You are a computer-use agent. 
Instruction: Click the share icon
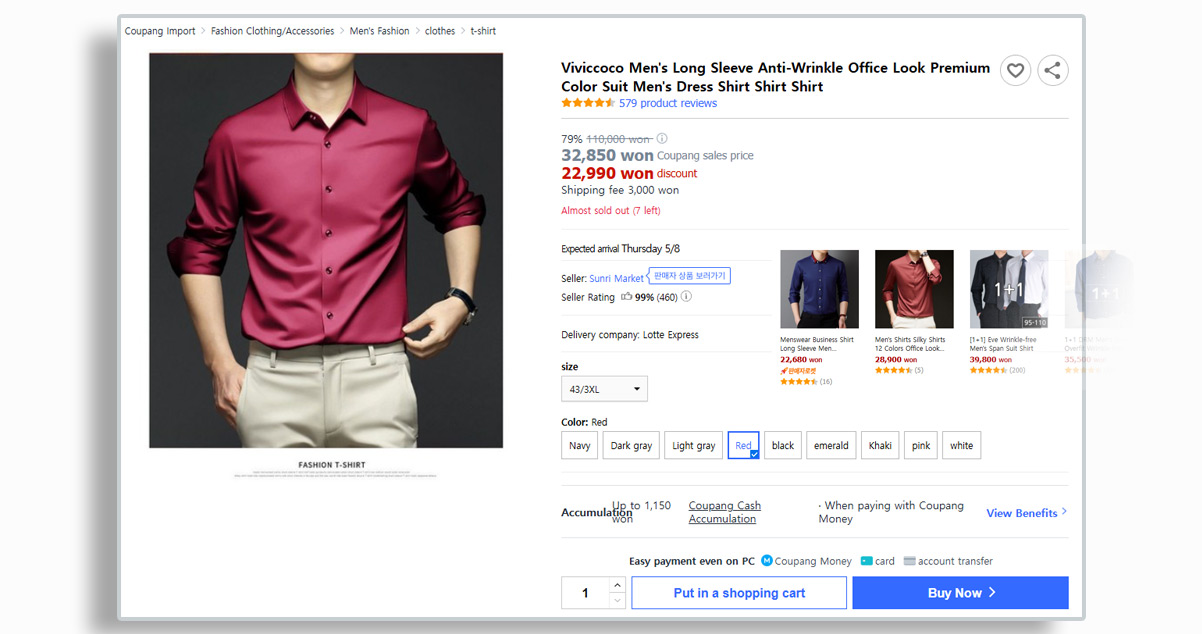(1052, 70)
